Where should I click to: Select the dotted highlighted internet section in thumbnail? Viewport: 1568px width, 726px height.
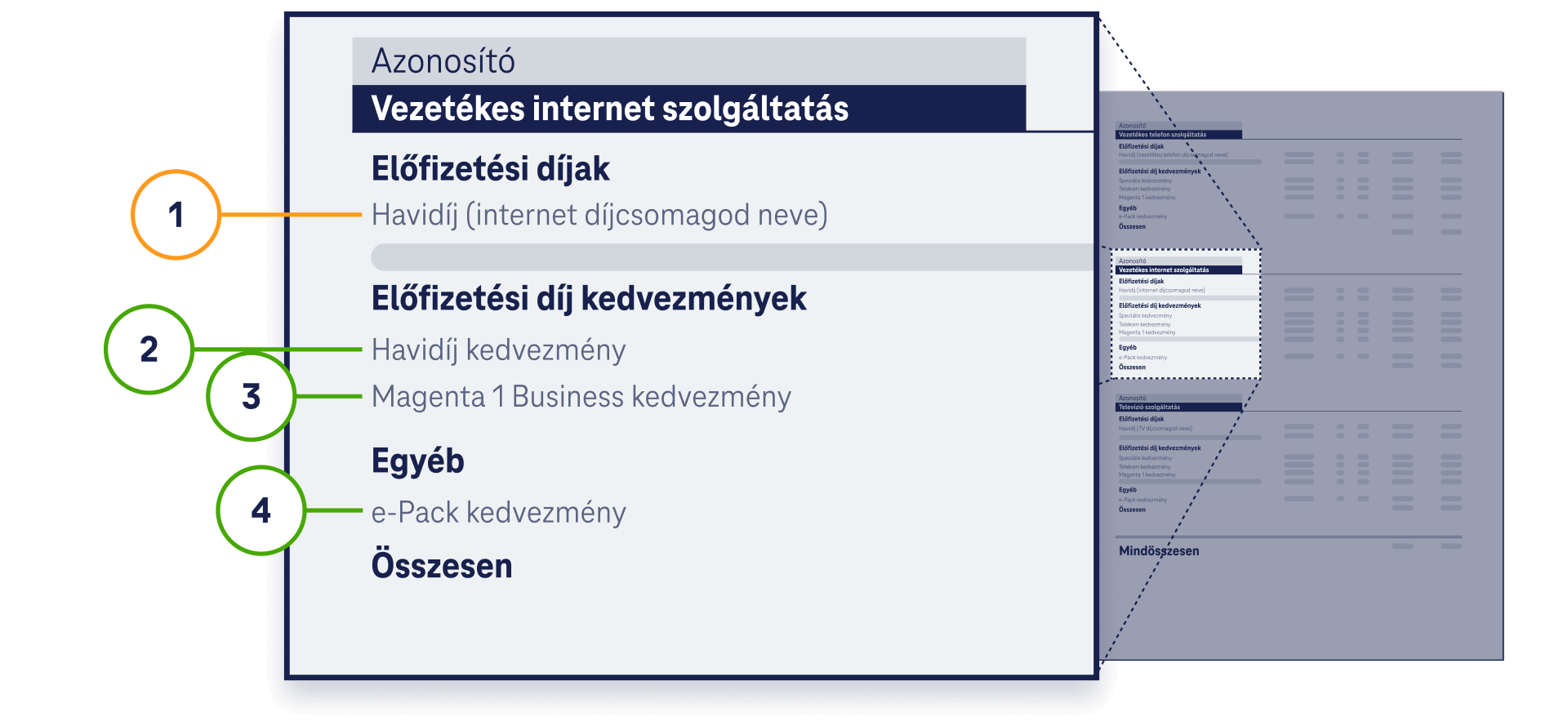pyautogui.click(x=1186, y=314)
